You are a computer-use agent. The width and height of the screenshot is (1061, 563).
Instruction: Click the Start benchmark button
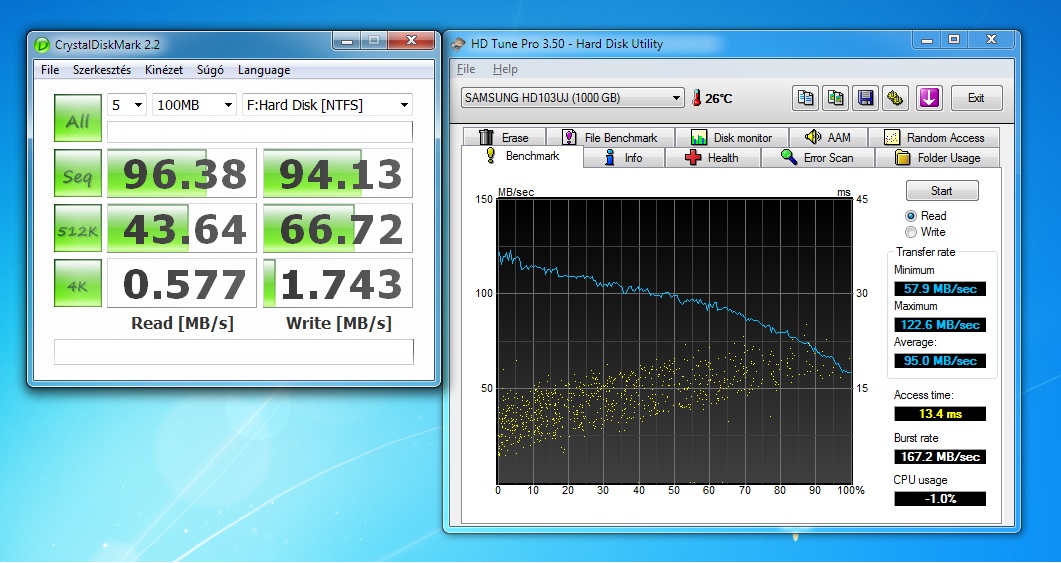tap(942, 191)
